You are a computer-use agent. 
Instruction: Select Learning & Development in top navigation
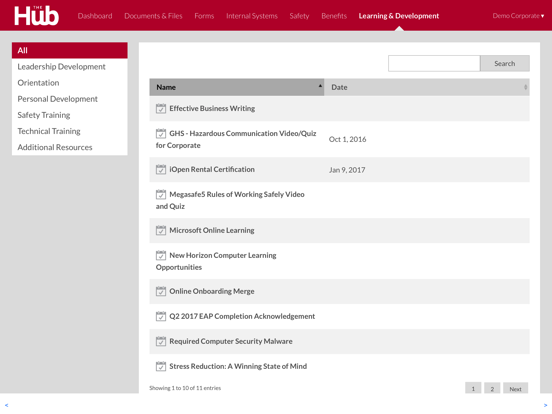click(399, 16)
